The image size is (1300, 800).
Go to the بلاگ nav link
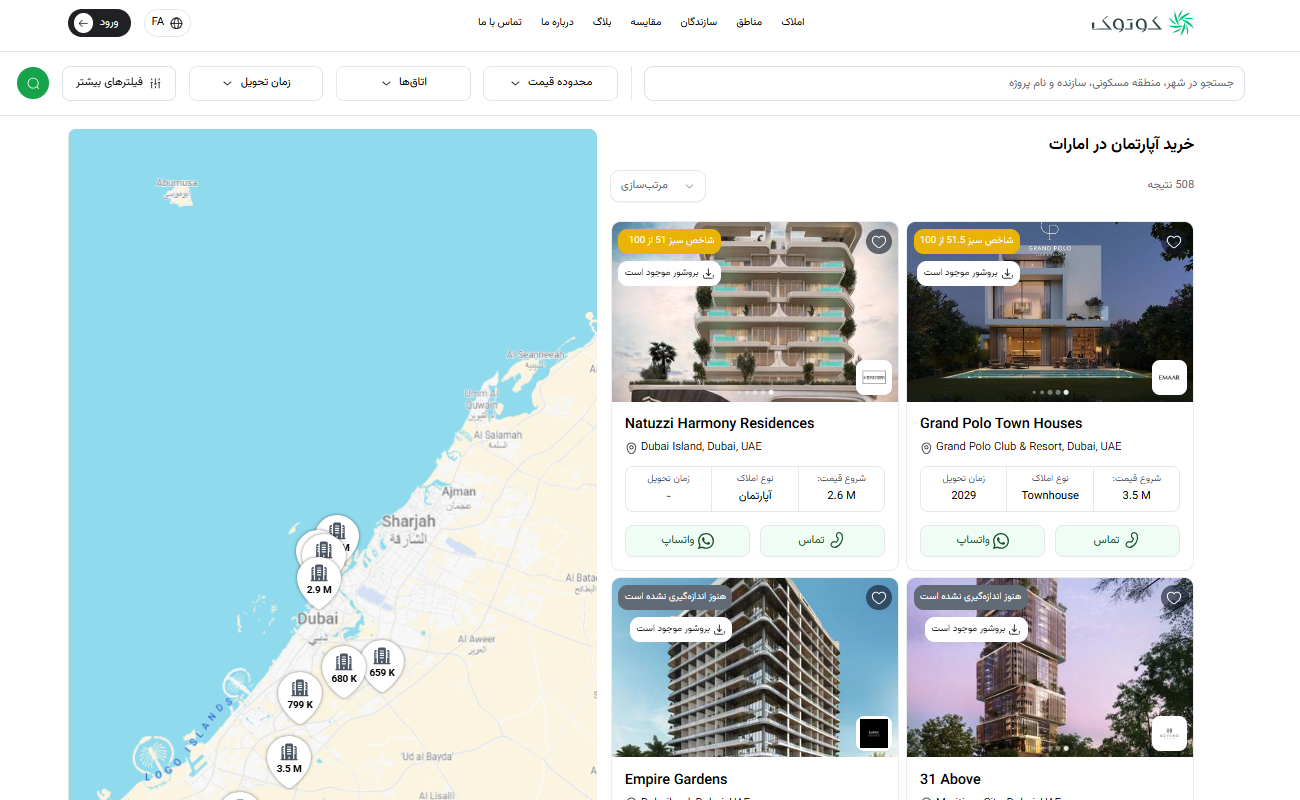coord(602,22)
